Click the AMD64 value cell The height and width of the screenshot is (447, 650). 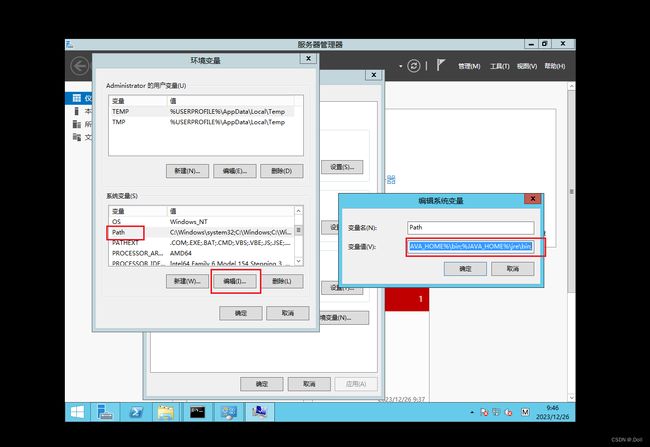(181, 253)
